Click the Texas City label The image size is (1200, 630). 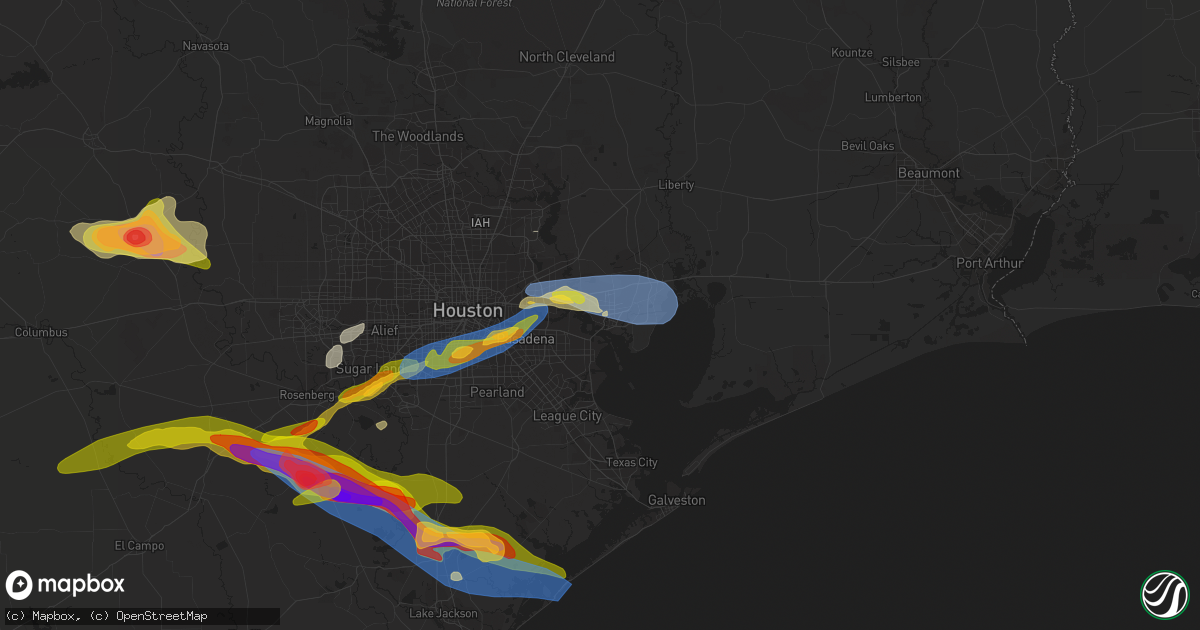[x=632, y=463]
